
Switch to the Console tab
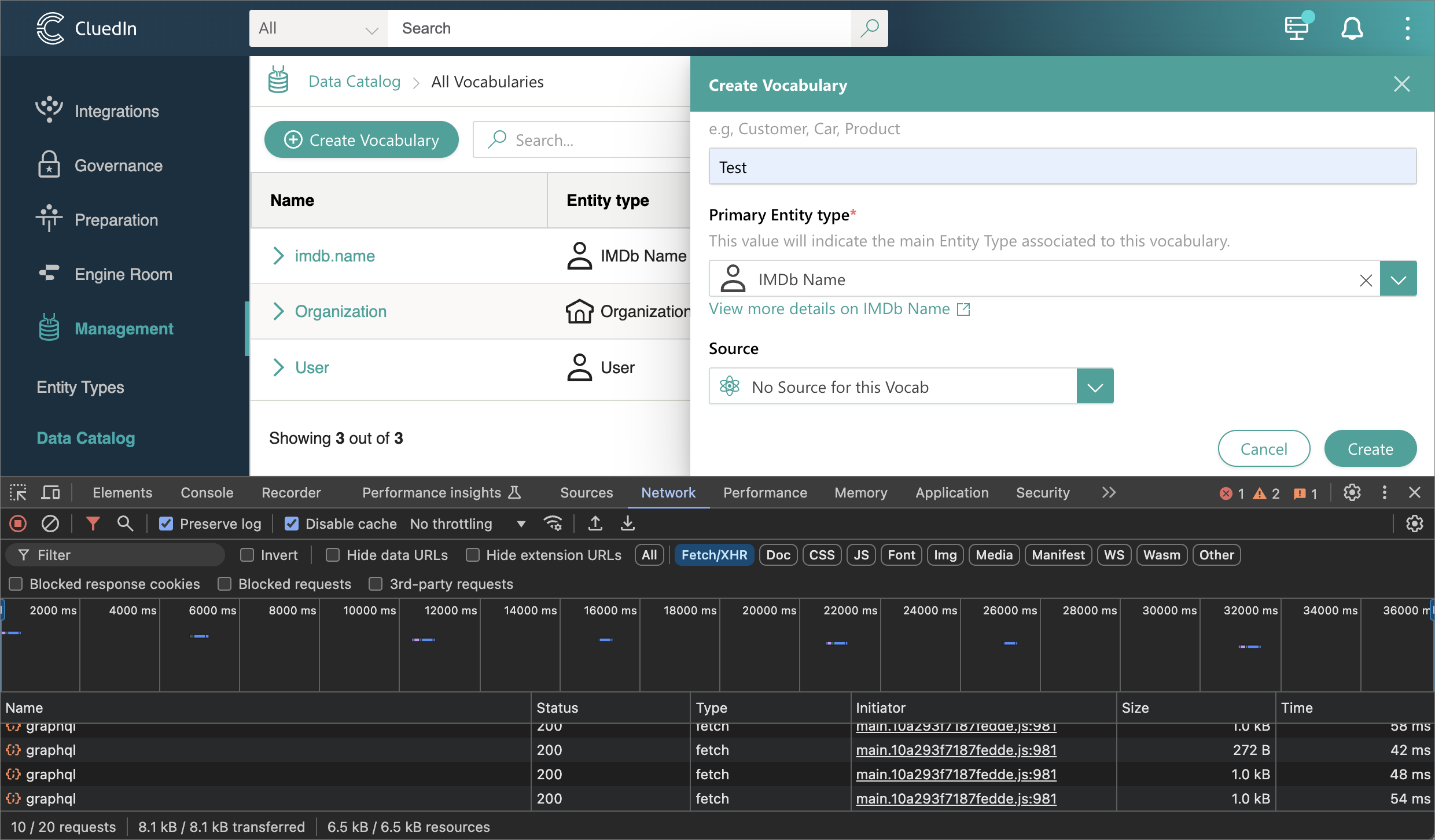(x=207, y=492)
